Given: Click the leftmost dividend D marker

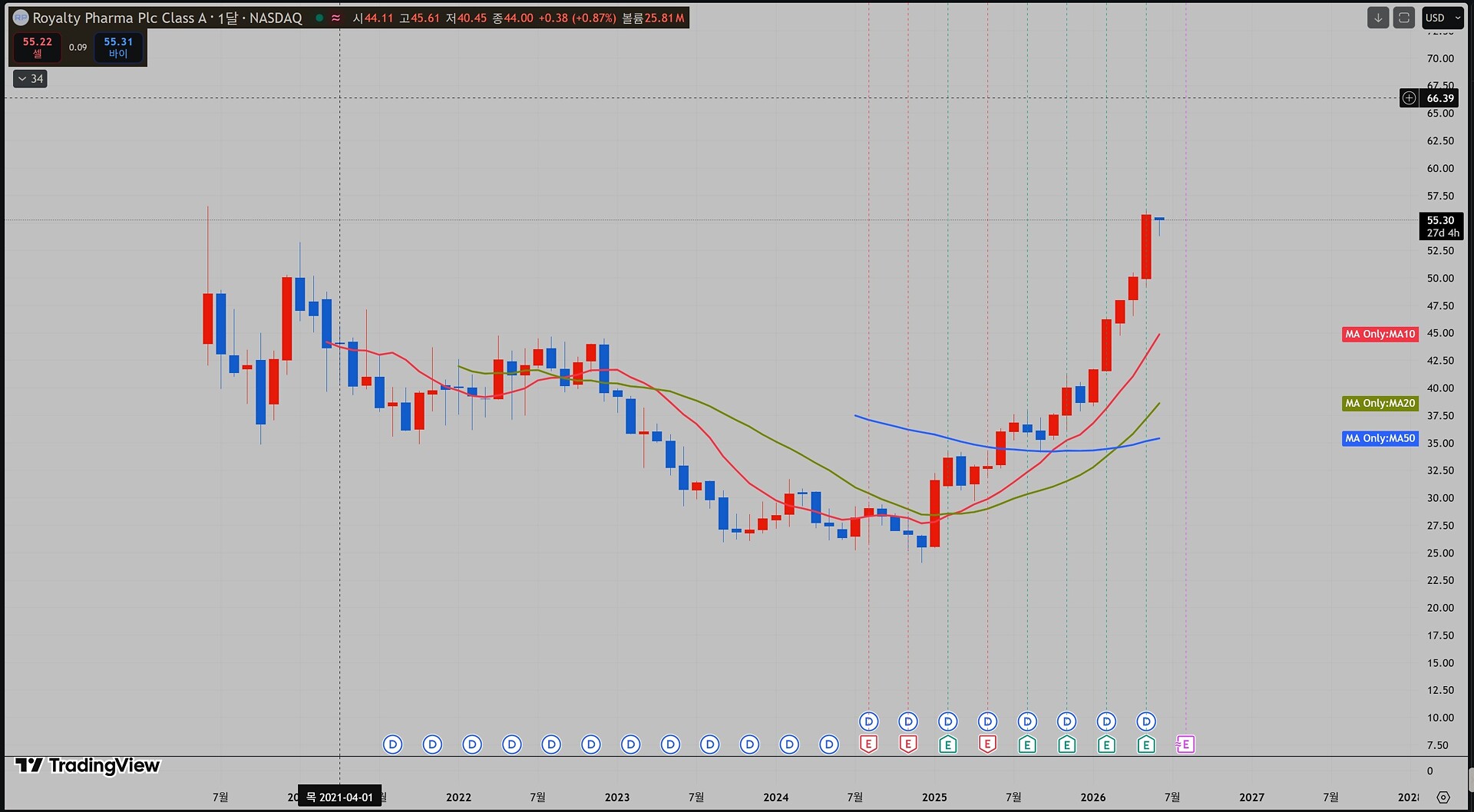Looking at the screenshot, I should [392, 744].
